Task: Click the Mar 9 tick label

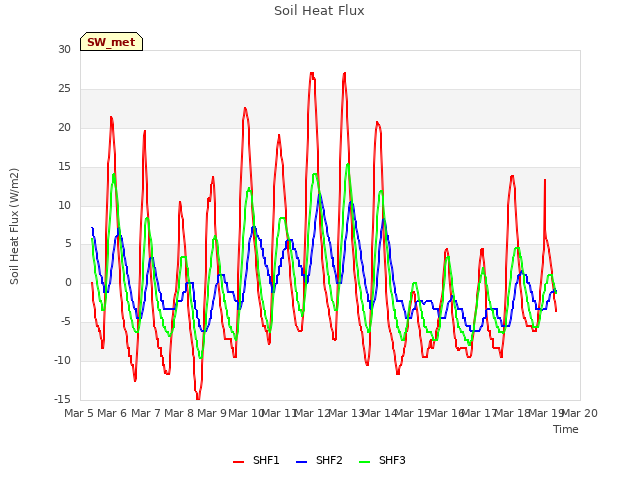Action: [x=212, y=413]
